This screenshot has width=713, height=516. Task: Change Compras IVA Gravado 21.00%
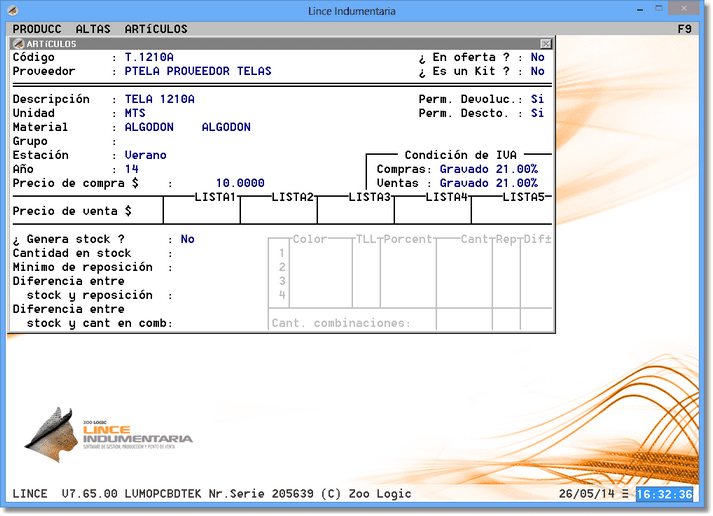tap(488, 169)
